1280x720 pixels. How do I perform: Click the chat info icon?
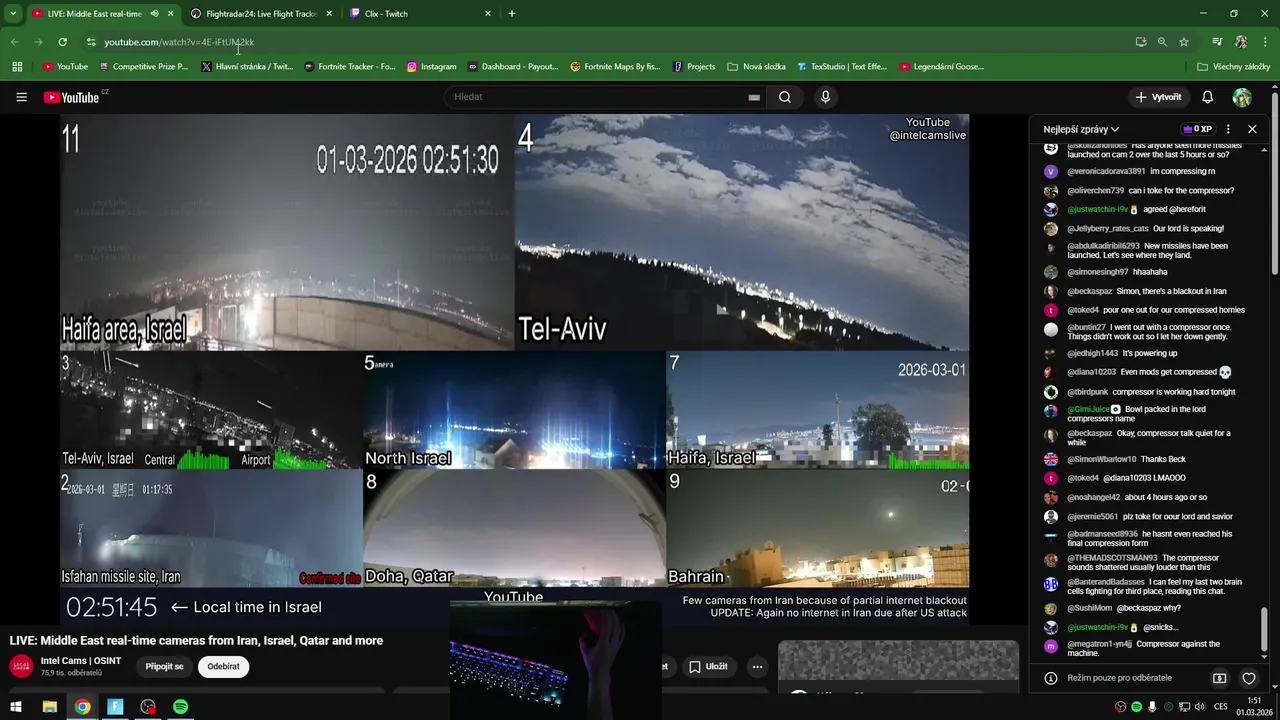pyautogui.click(x=1051, y=678)
